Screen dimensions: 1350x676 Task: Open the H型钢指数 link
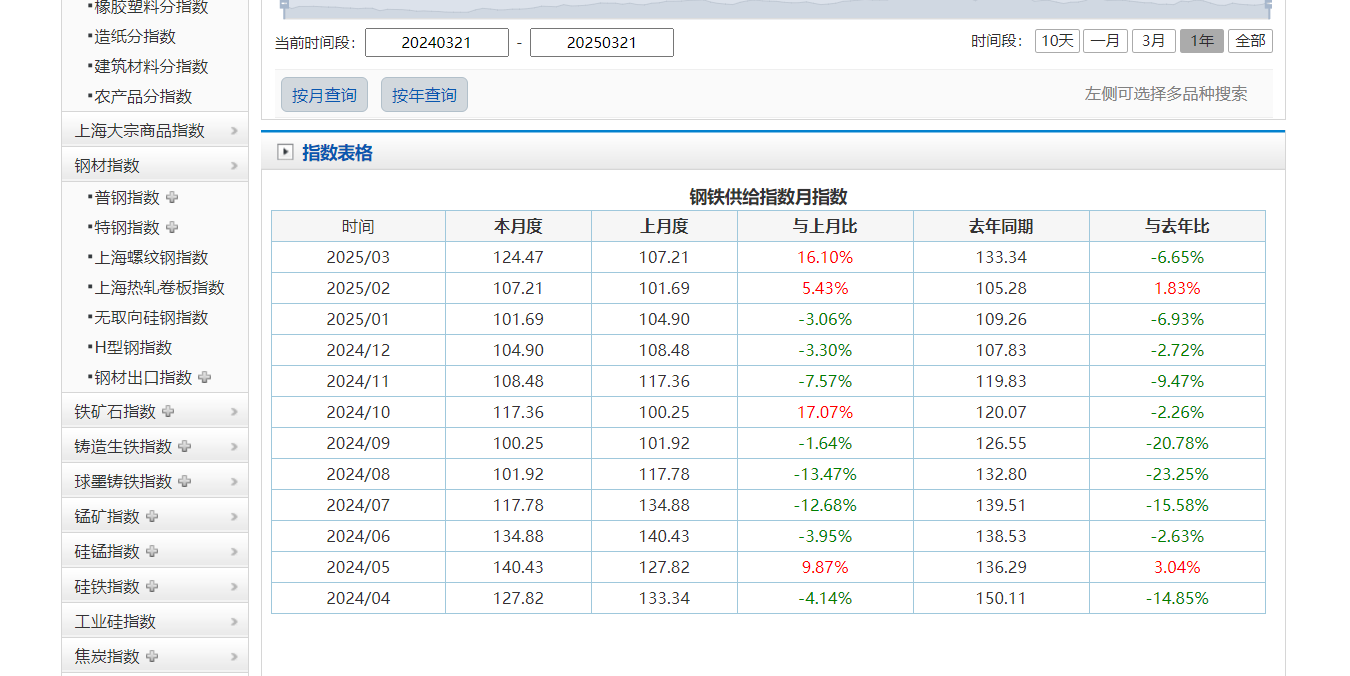tap(133, 347)
